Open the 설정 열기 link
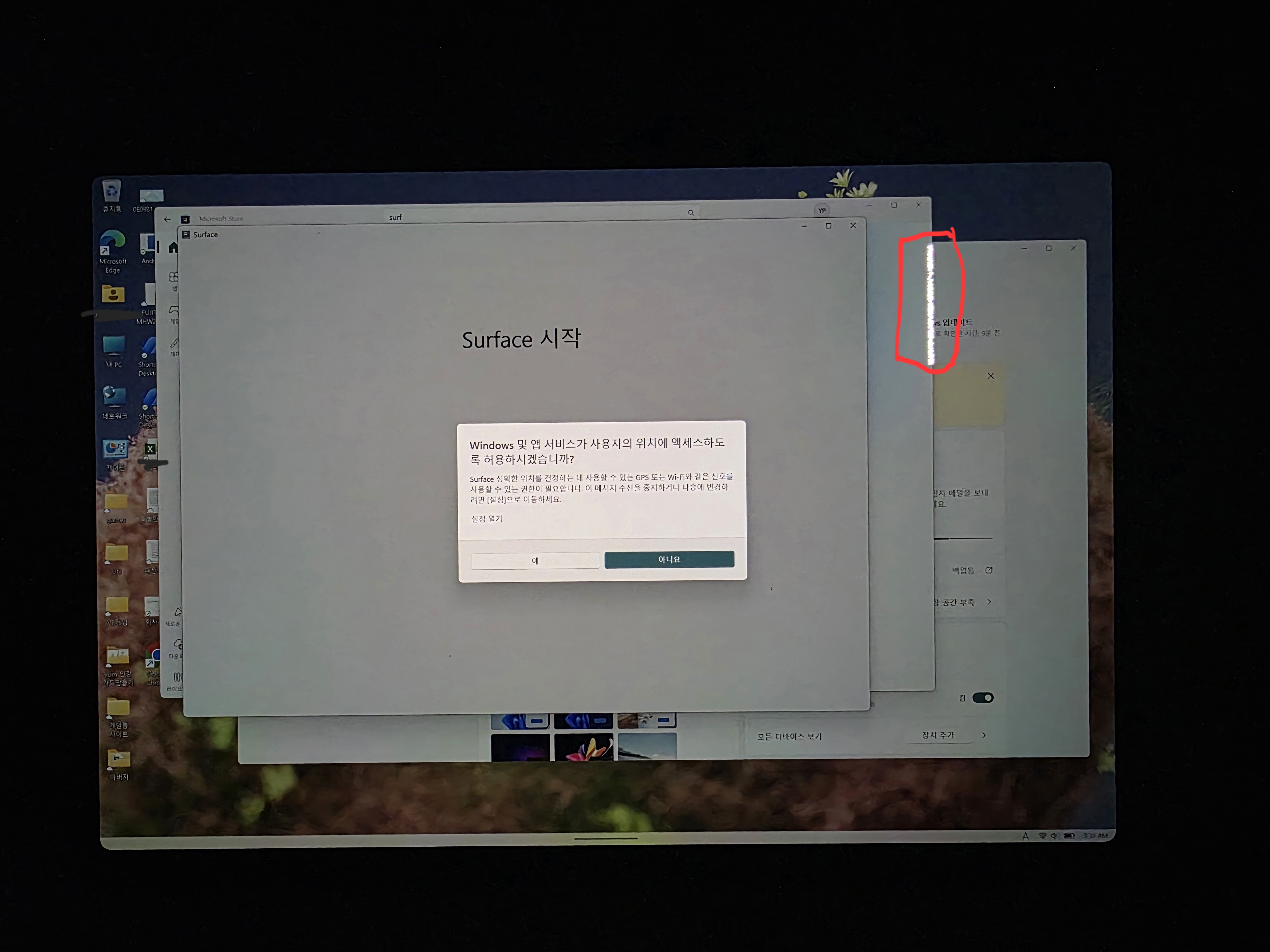Image resolution: width=1270 pixels, height=952 pixels. coord(486,519)
